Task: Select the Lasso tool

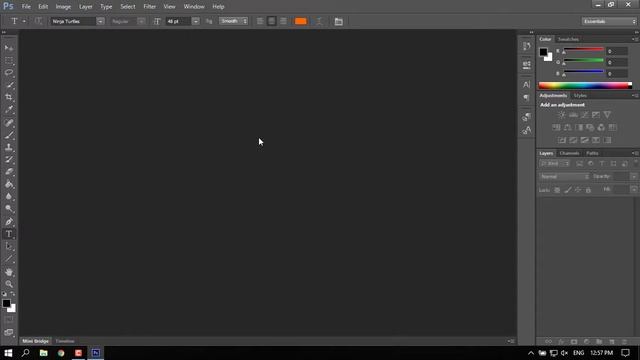Action: [x=9, y=73]
